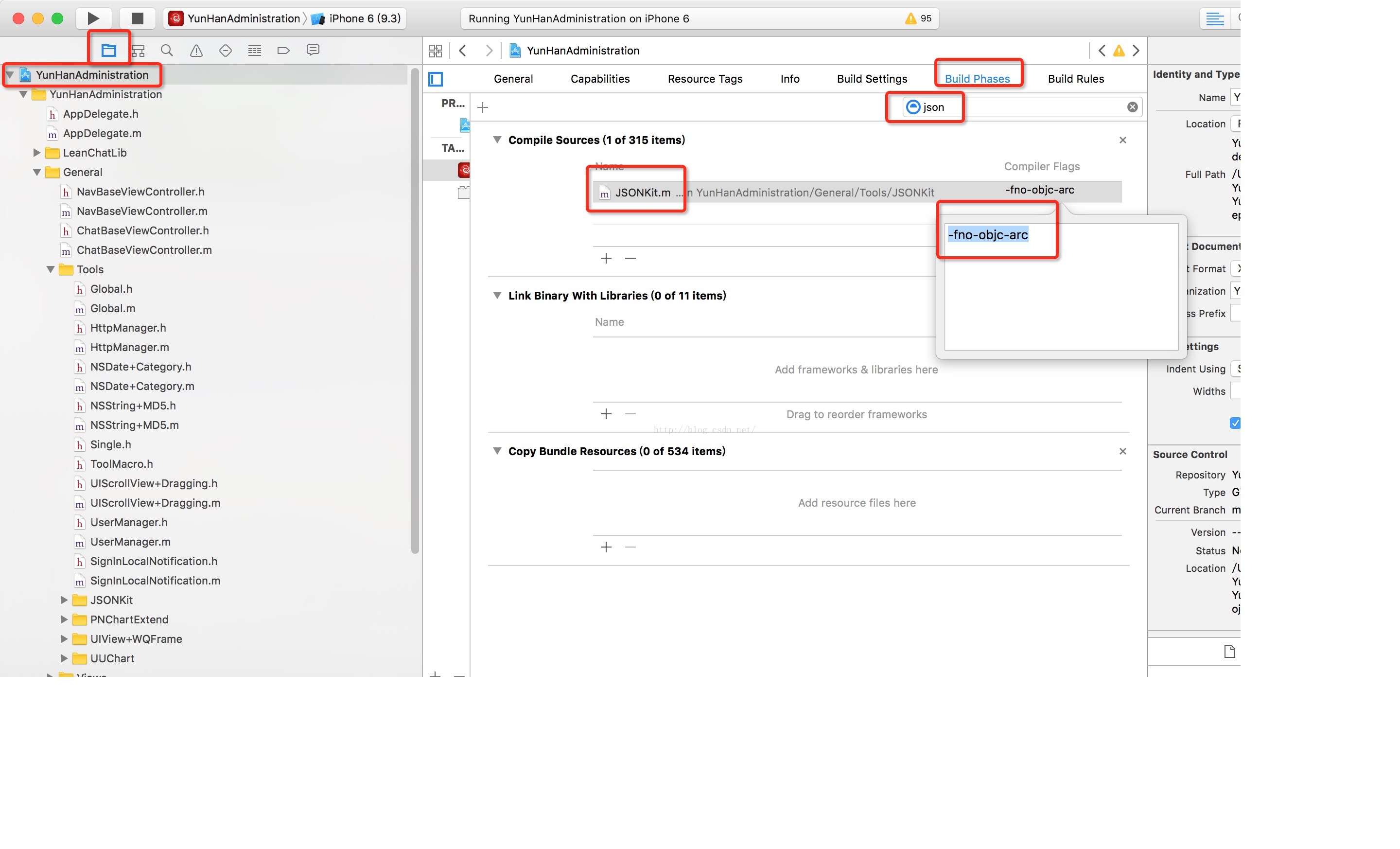Screen dimensions: 1400x849
Task: Open the related items grid icon
Action: point(435,51)
